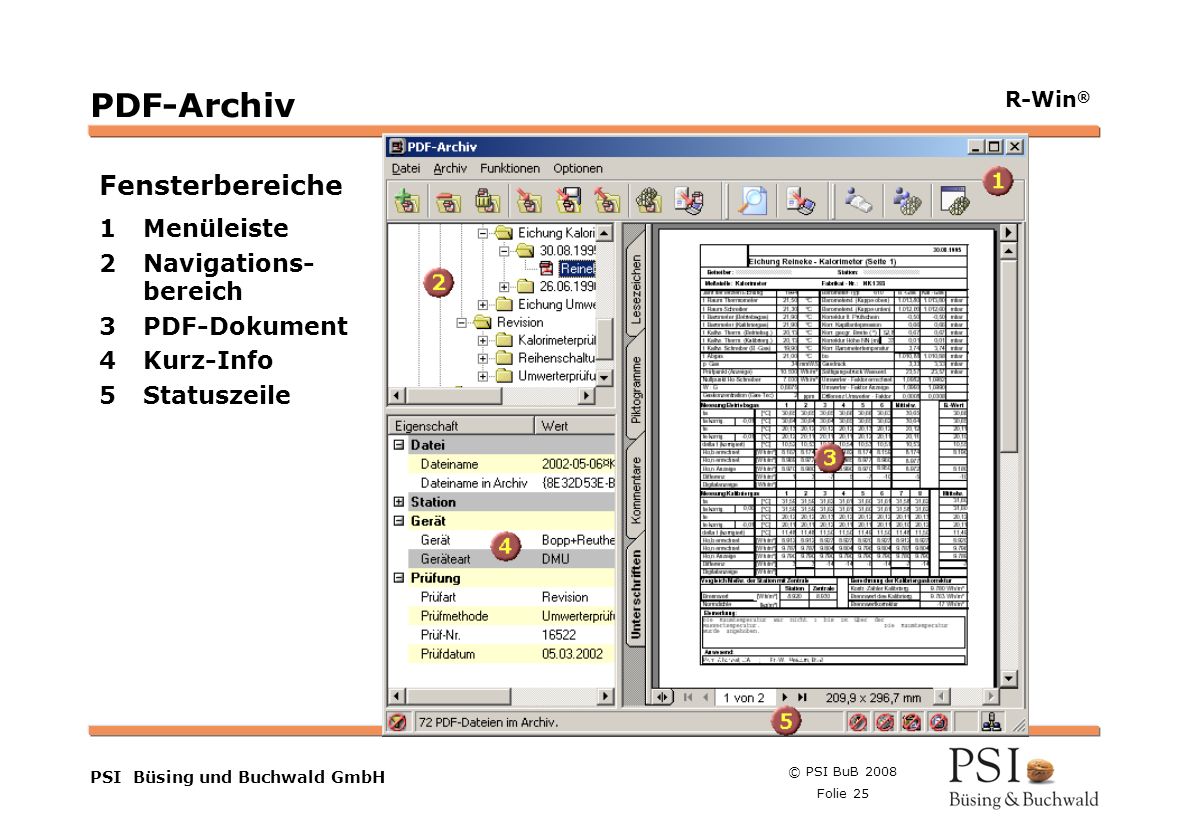Click the pane splitter toggle beside page navigation

point(662,698)
